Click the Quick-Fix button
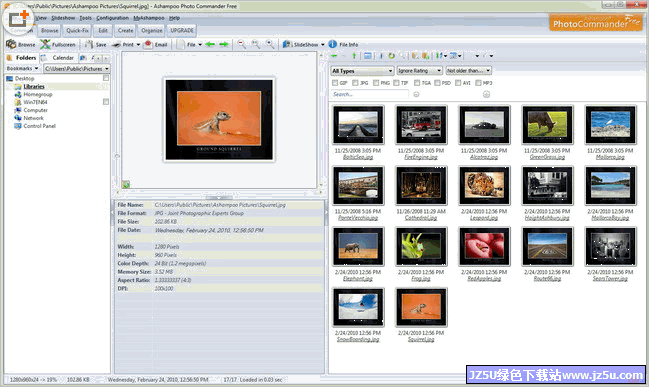 (77, 31)
